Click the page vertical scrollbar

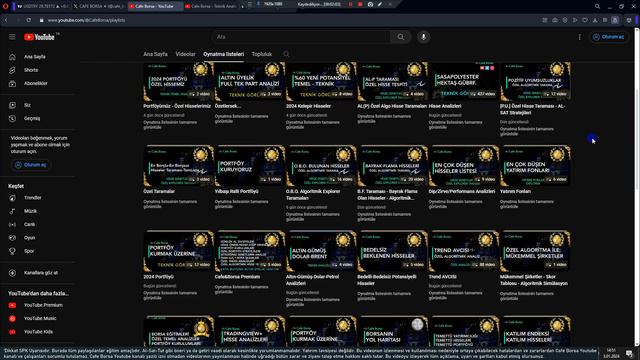637,188
